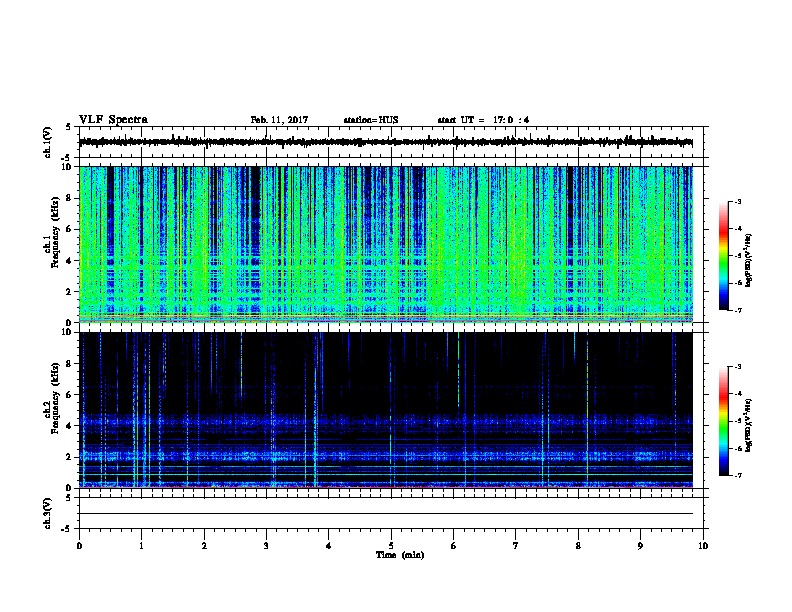Click time axis tick label "0"

[x=79, y=546]
